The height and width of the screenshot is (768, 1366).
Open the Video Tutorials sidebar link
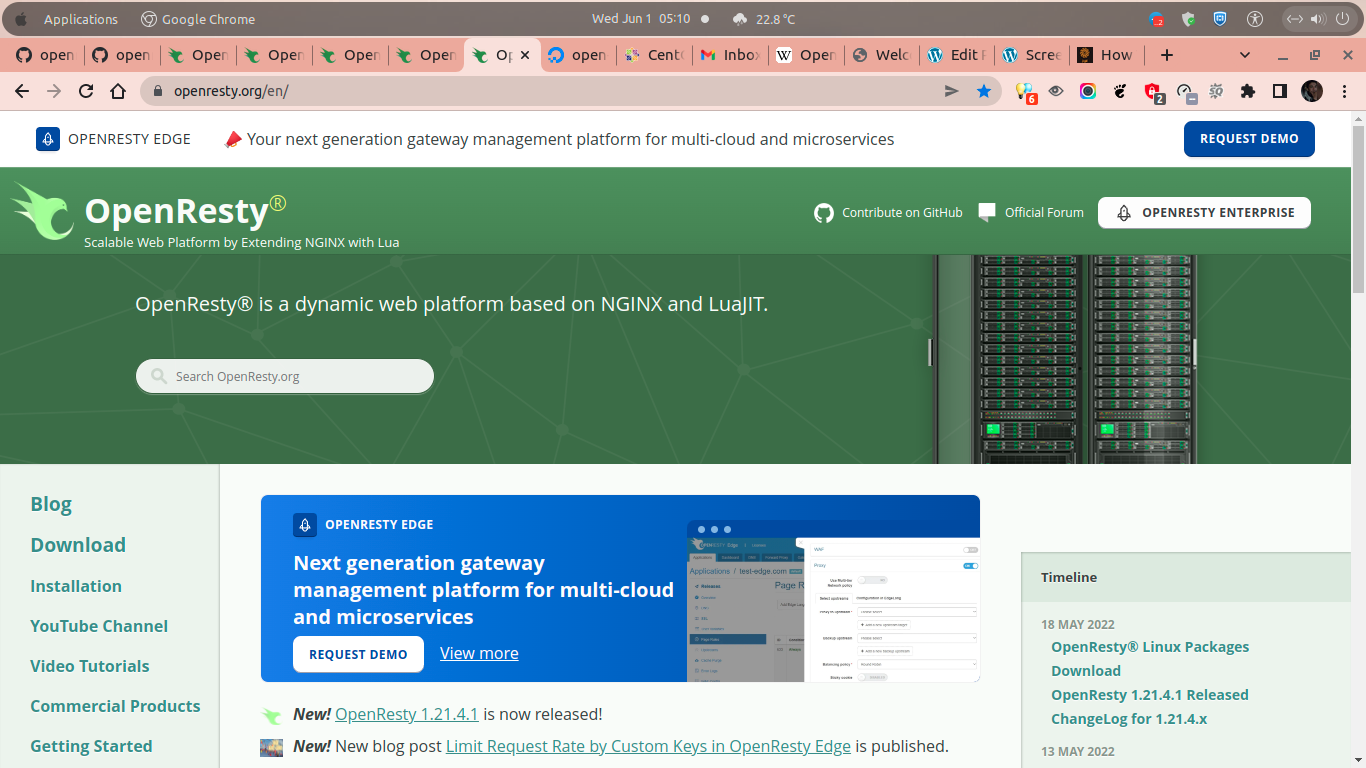pyautogui.click(x=90, y=666)
